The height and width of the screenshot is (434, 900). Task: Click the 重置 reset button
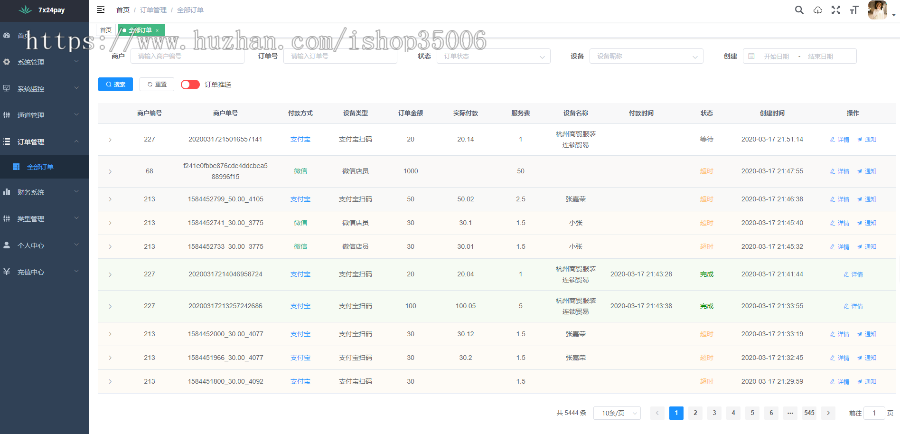pyautogui.click(x=157, y=84)
